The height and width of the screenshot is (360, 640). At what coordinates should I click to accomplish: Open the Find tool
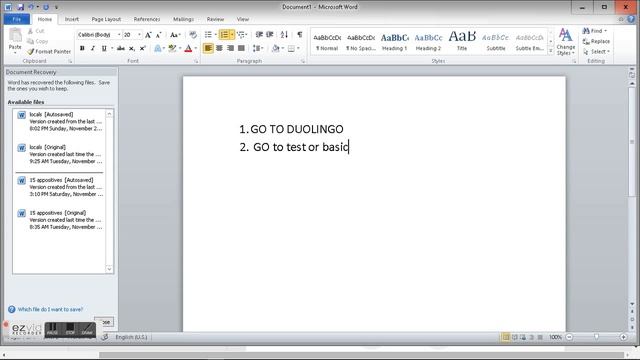click(595, 31)
